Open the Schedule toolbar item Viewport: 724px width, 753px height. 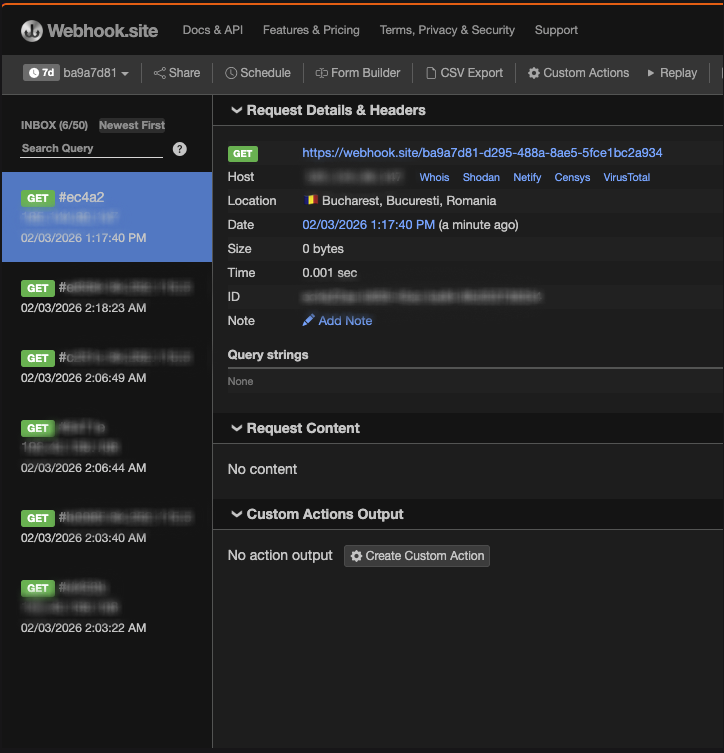[x=258, y=73]
